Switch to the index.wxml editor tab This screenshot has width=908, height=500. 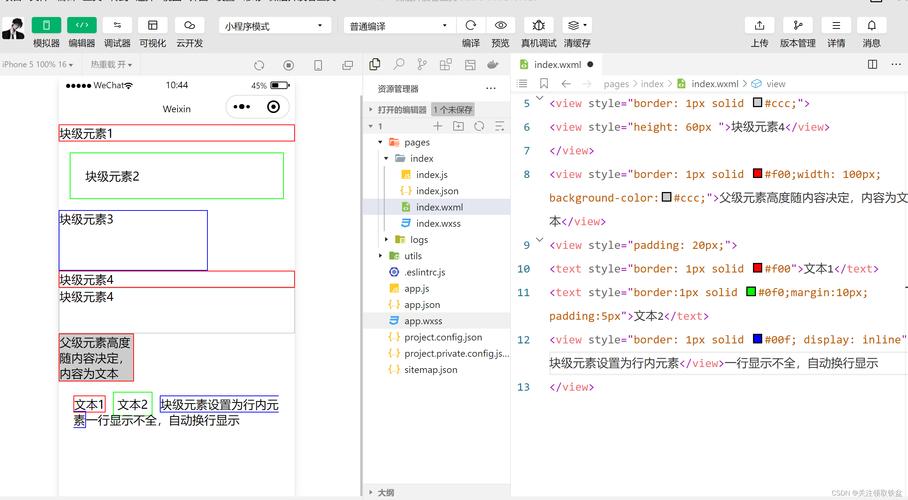[558, 64]
